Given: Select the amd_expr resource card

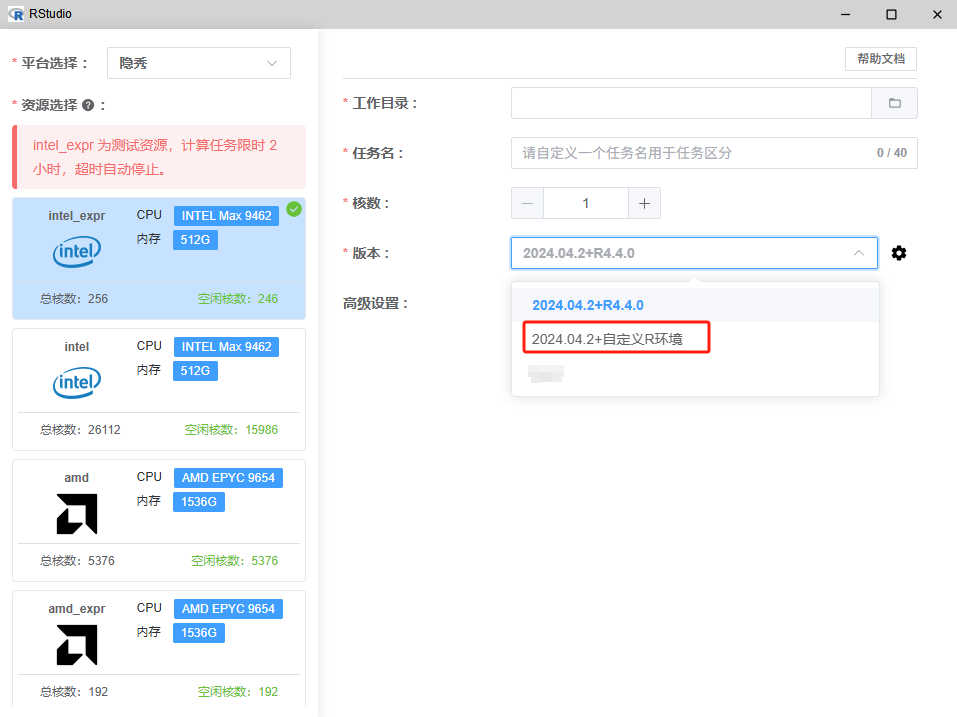Looking at the screenshot, I should pos(159,648).
